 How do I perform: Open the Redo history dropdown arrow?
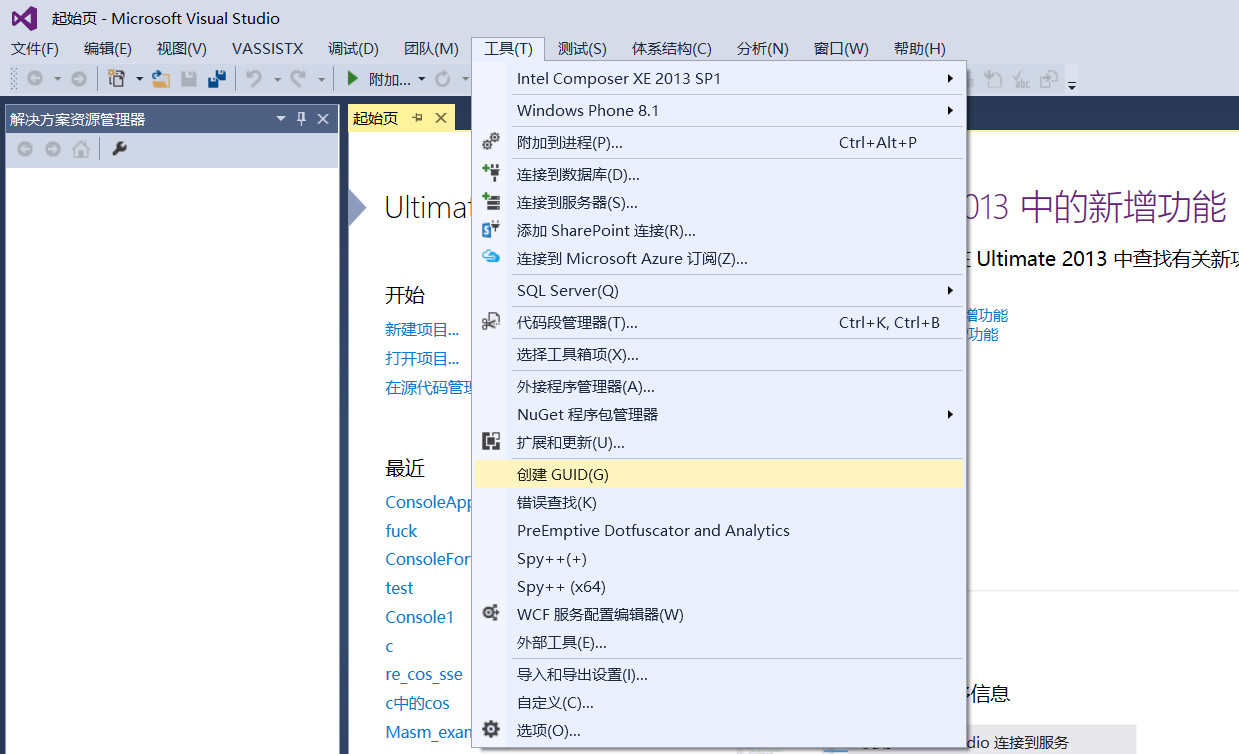pyautogui.click(x=321, y=79)
